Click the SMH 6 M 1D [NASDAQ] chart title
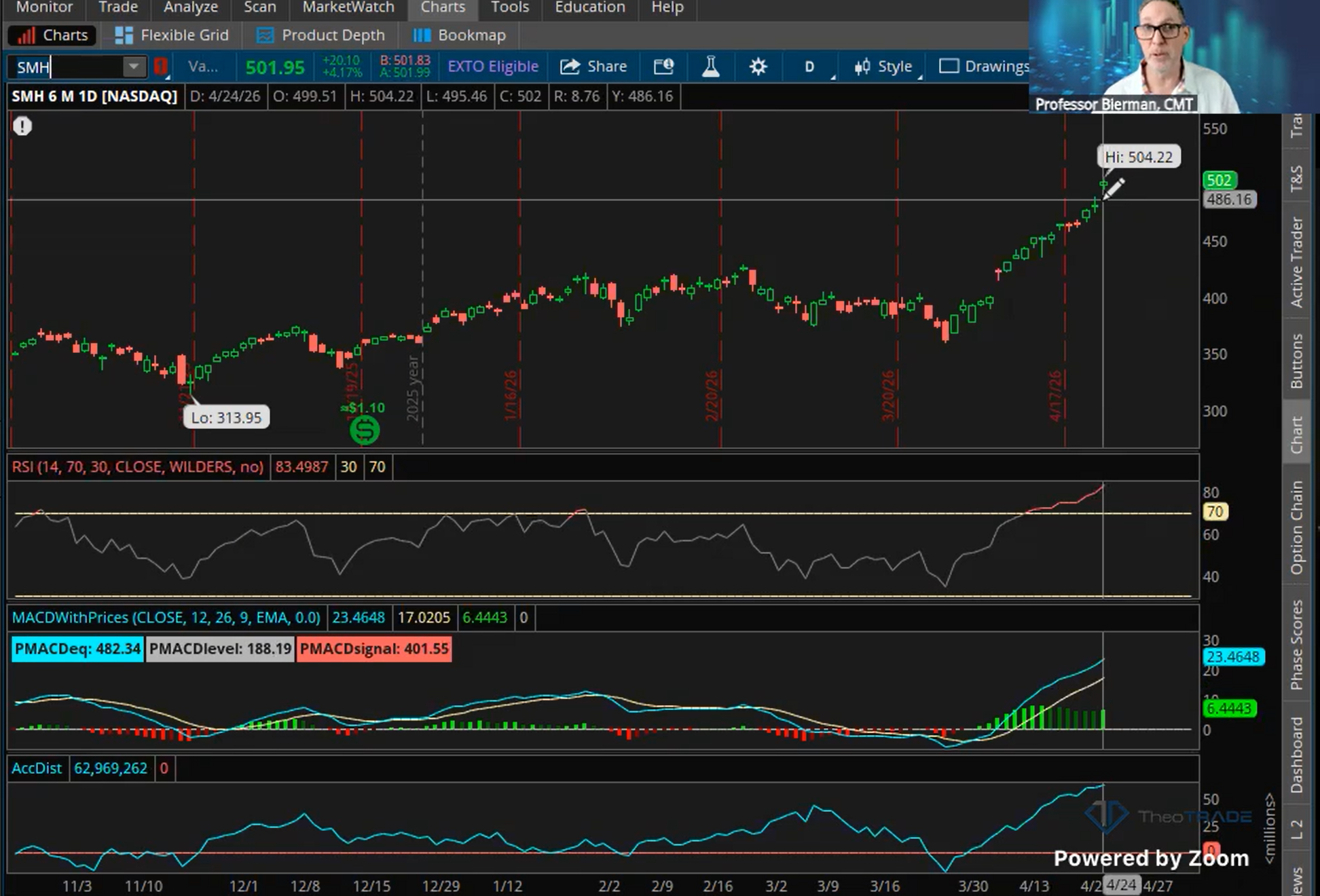The width and height of the screenshot is (1320, 896). 94,96
